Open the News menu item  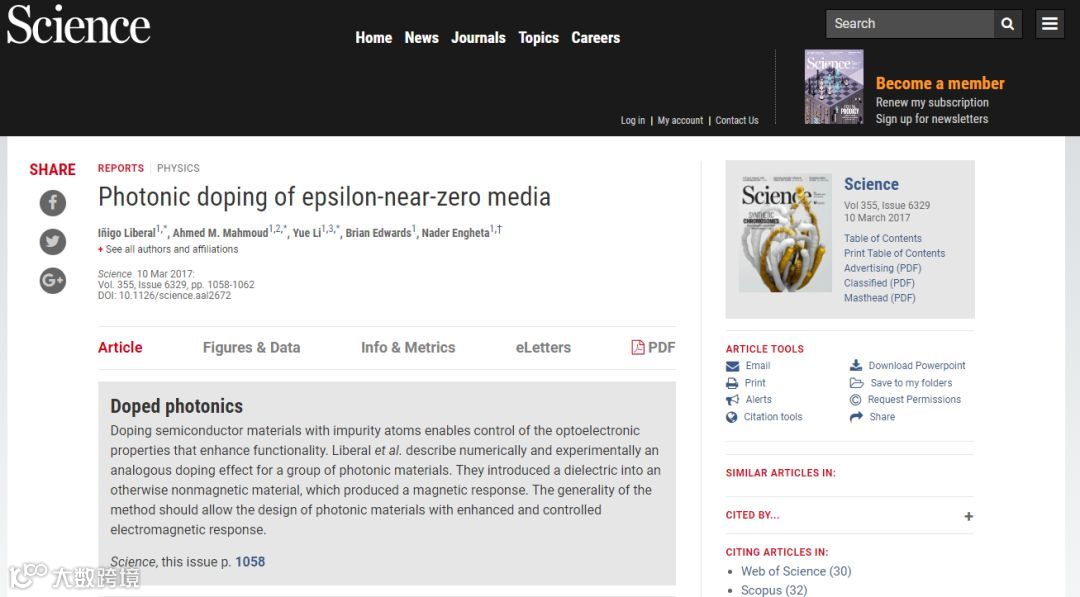(422, 38)
